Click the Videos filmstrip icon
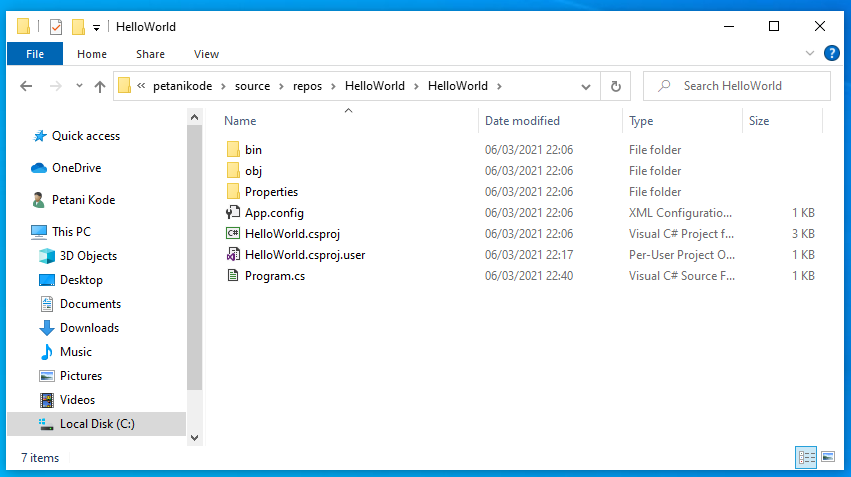Image resolution: width=851 pixels, height=477 pixels. tap(47, 400)
